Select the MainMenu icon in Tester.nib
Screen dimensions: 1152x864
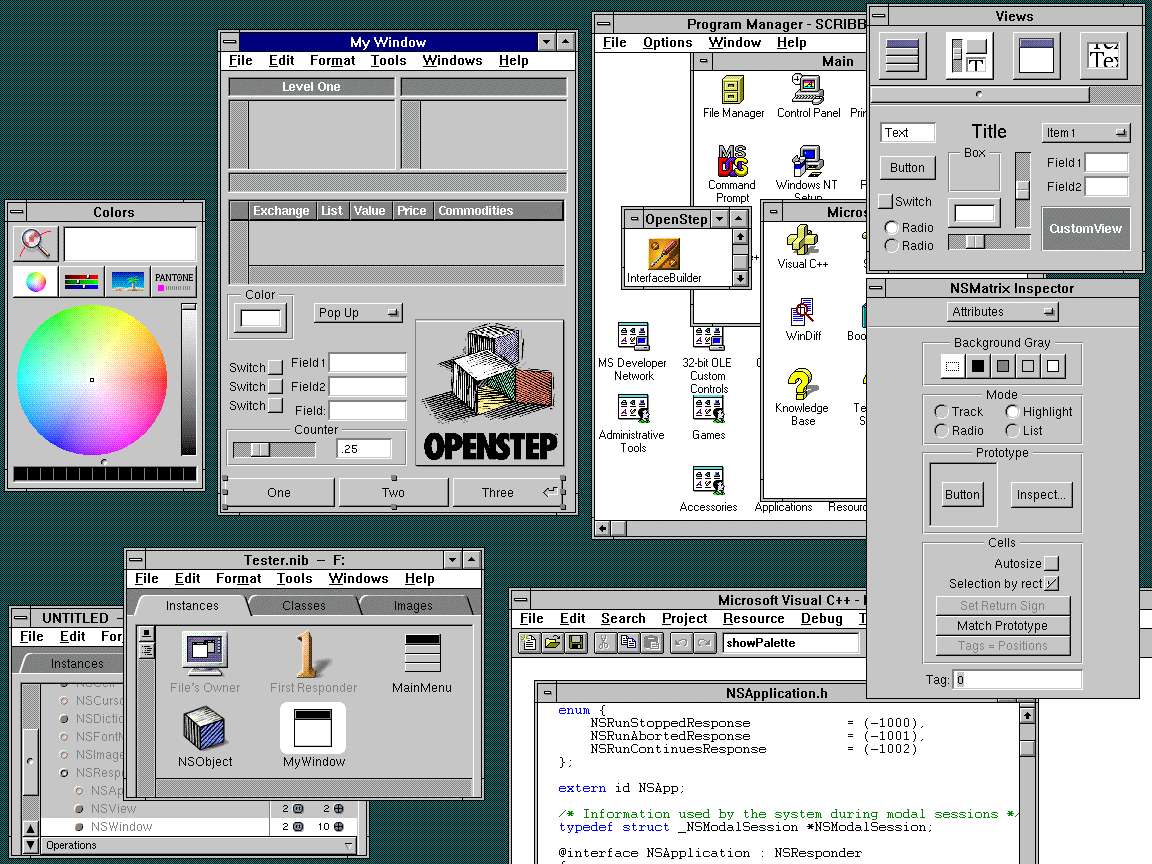pyautogui.click(x=421, y=653)
